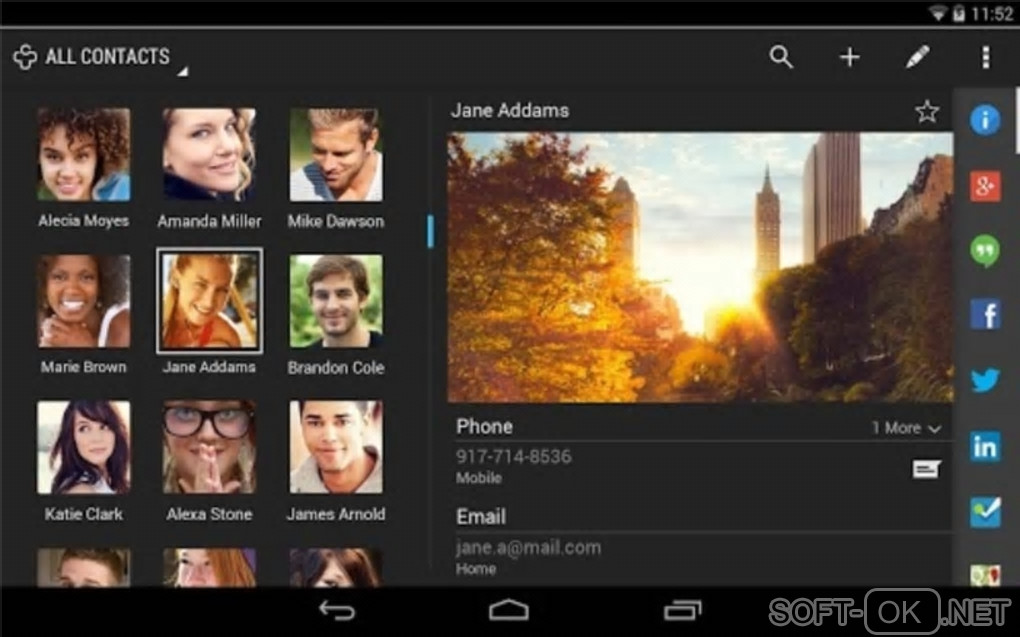
Task: Select Amanda Miller contact photo
Action: tap(209, 154)
